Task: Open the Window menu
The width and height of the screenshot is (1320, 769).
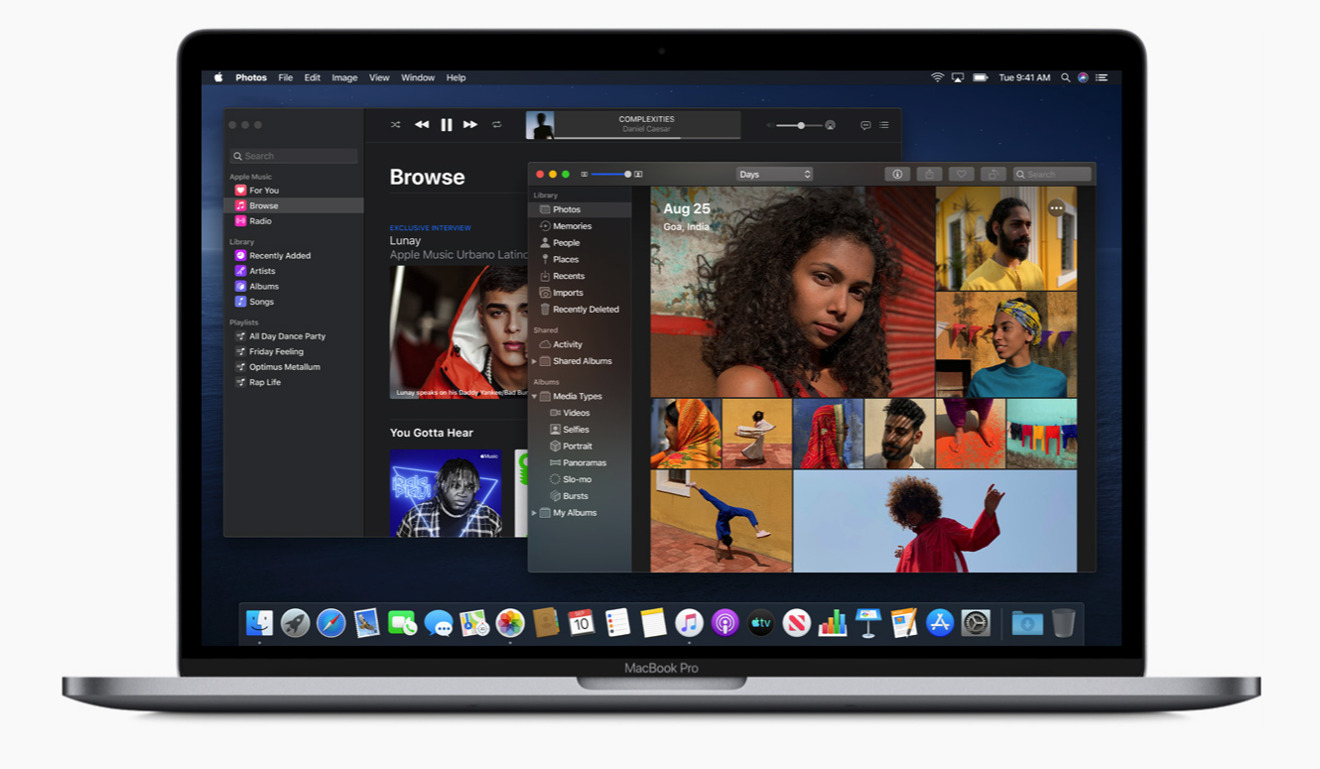Action: click(x=418, y=77)
